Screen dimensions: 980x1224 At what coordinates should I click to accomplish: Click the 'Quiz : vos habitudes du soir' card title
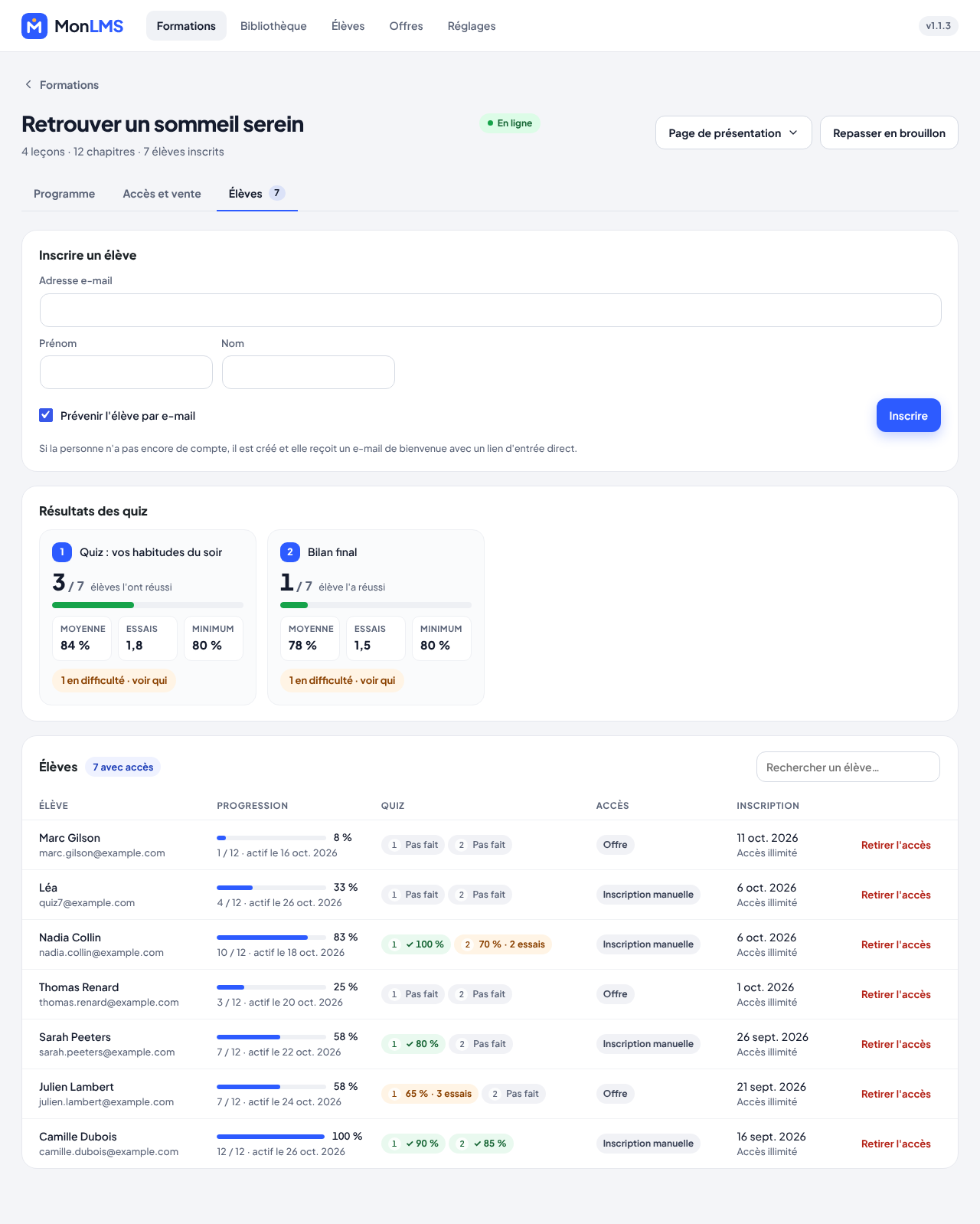click(151, 552)
